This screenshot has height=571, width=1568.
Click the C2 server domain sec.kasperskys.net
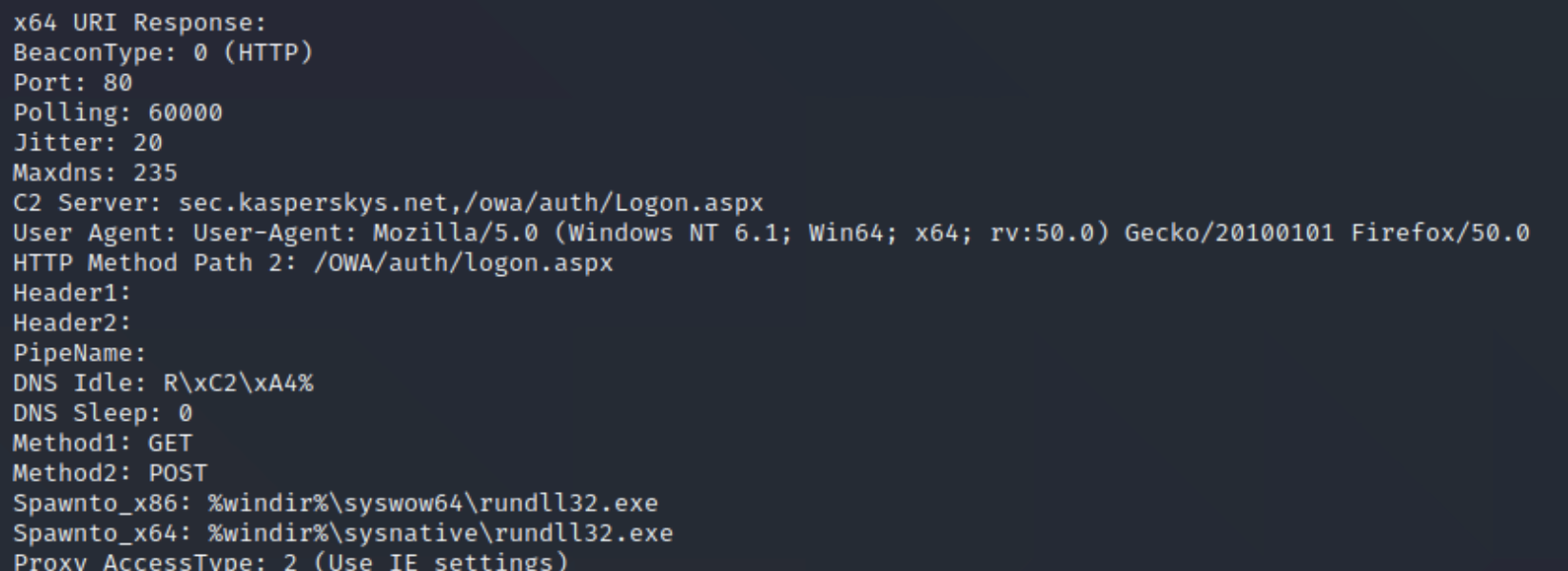point(313,203)
